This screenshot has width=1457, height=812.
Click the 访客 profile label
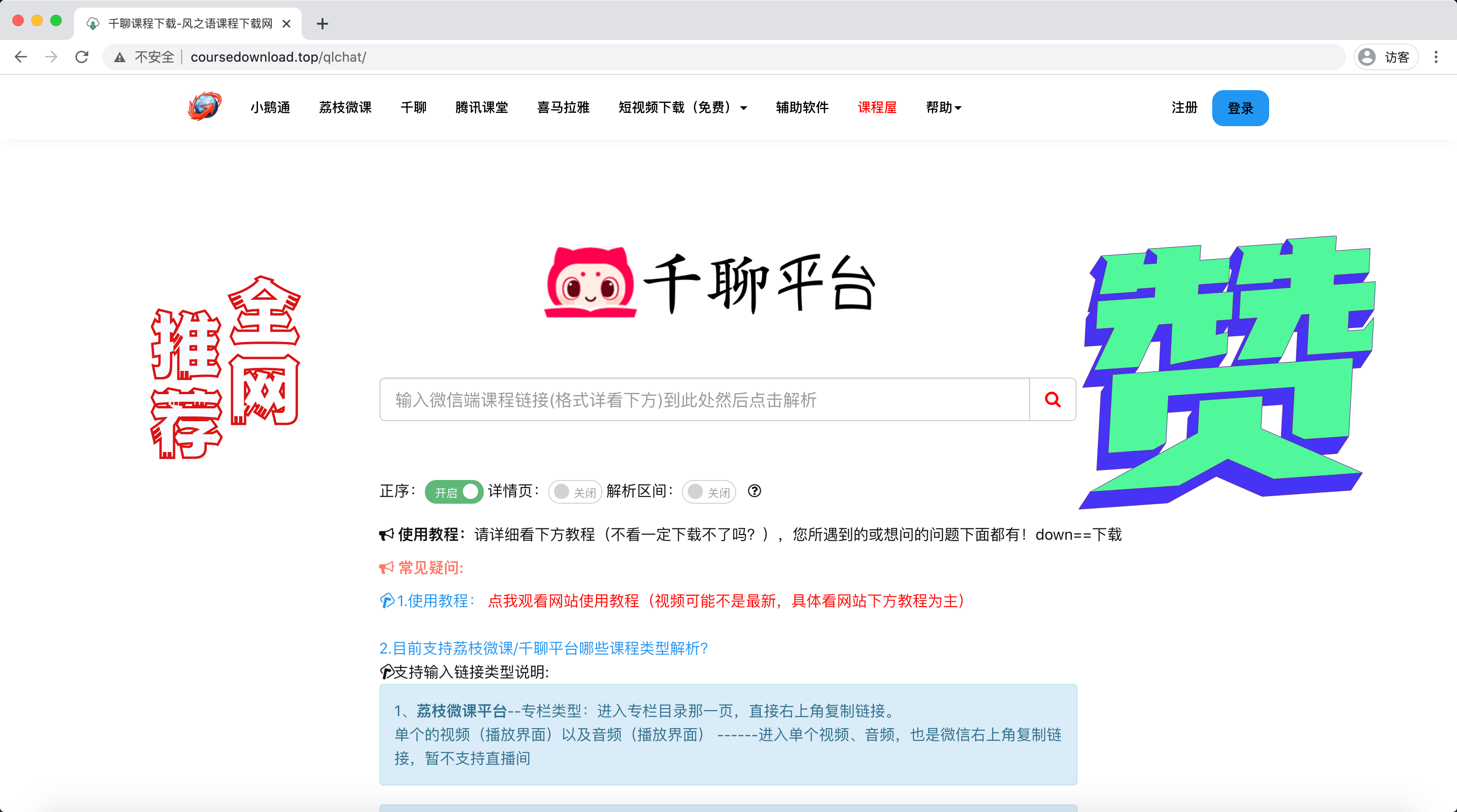pos(1396,57)
